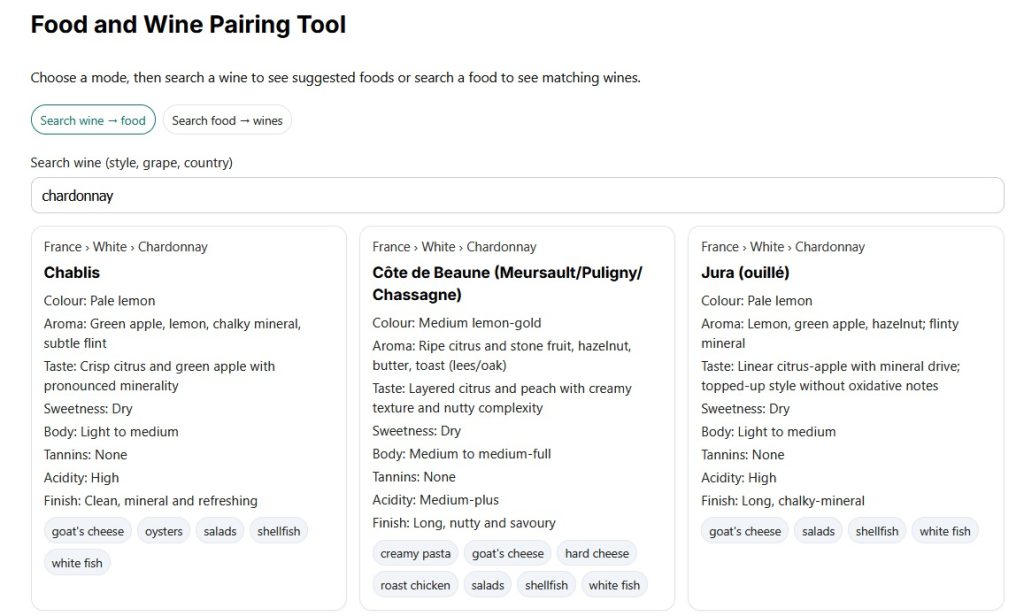Image resolution: width=1024 pixels, height=616 pixels.
Task: Open the 'Jura (ouillé)' card heading
Action: click(745, 272)
